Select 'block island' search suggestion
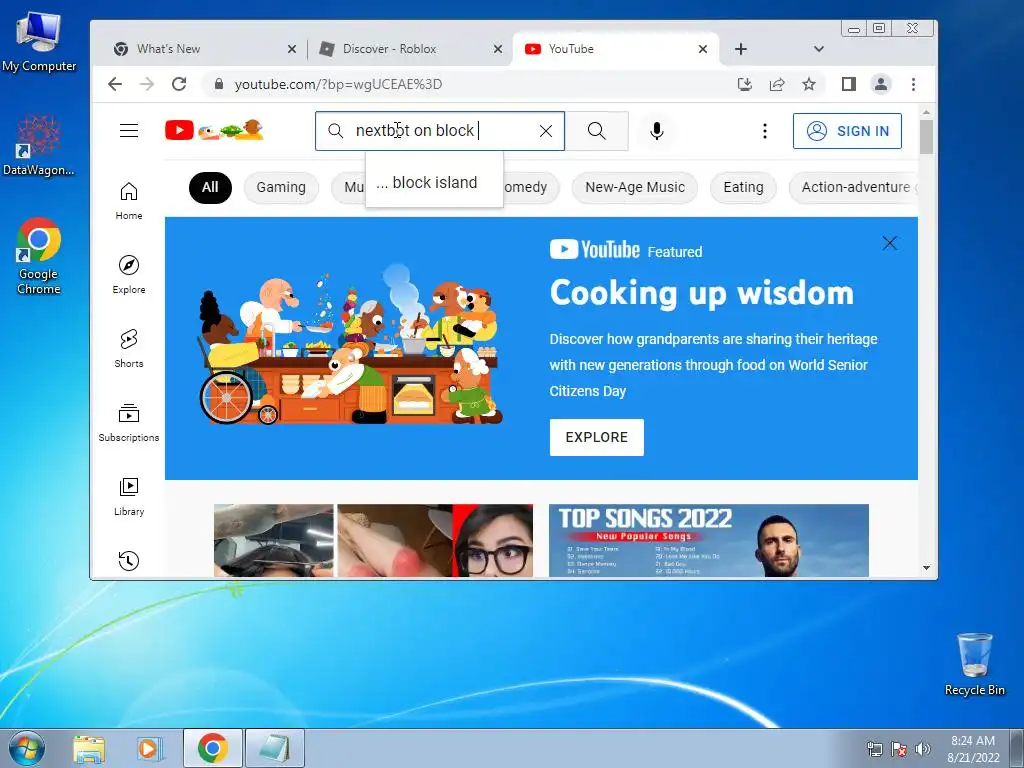 (x=434, y=183)
